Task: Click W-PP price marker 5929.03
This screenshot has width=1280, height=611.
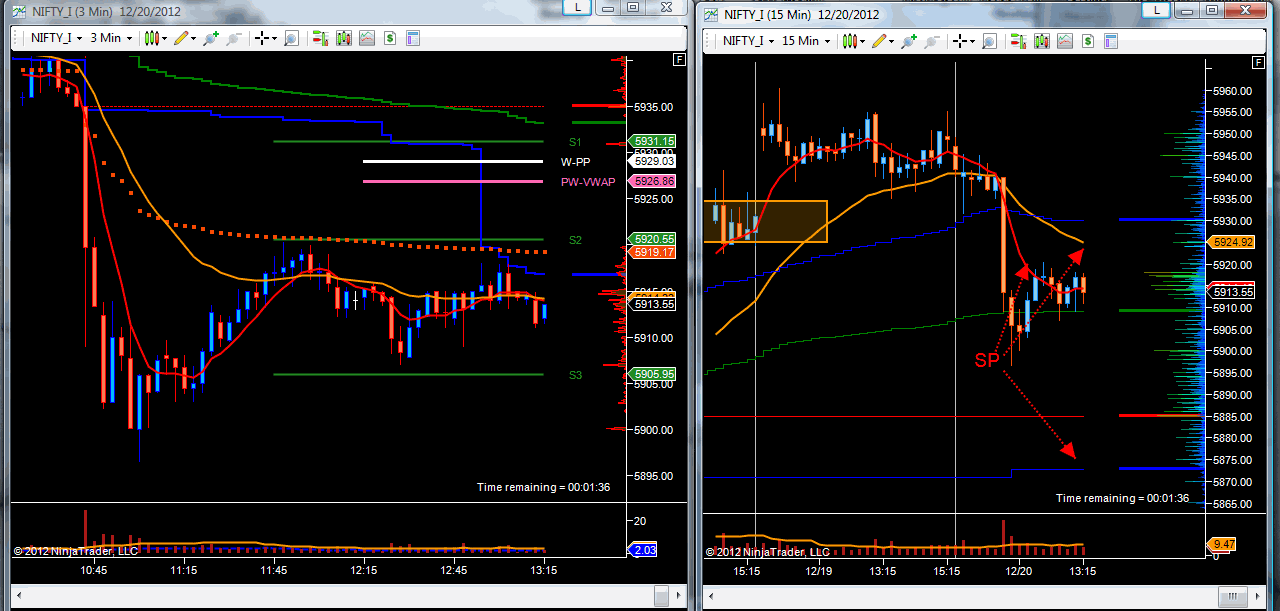Action: pos(651,161)
